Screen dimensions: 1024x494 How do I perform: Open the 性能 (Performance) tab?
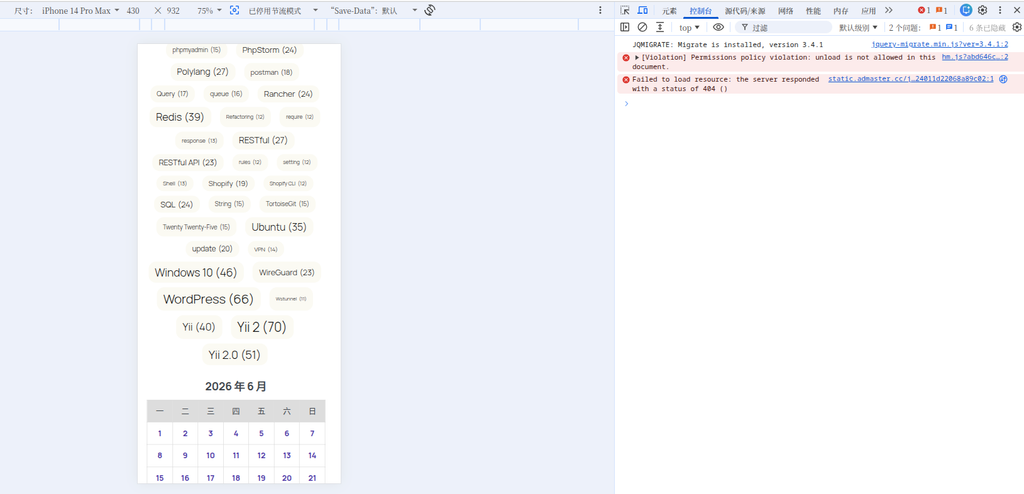pos(813,10)
